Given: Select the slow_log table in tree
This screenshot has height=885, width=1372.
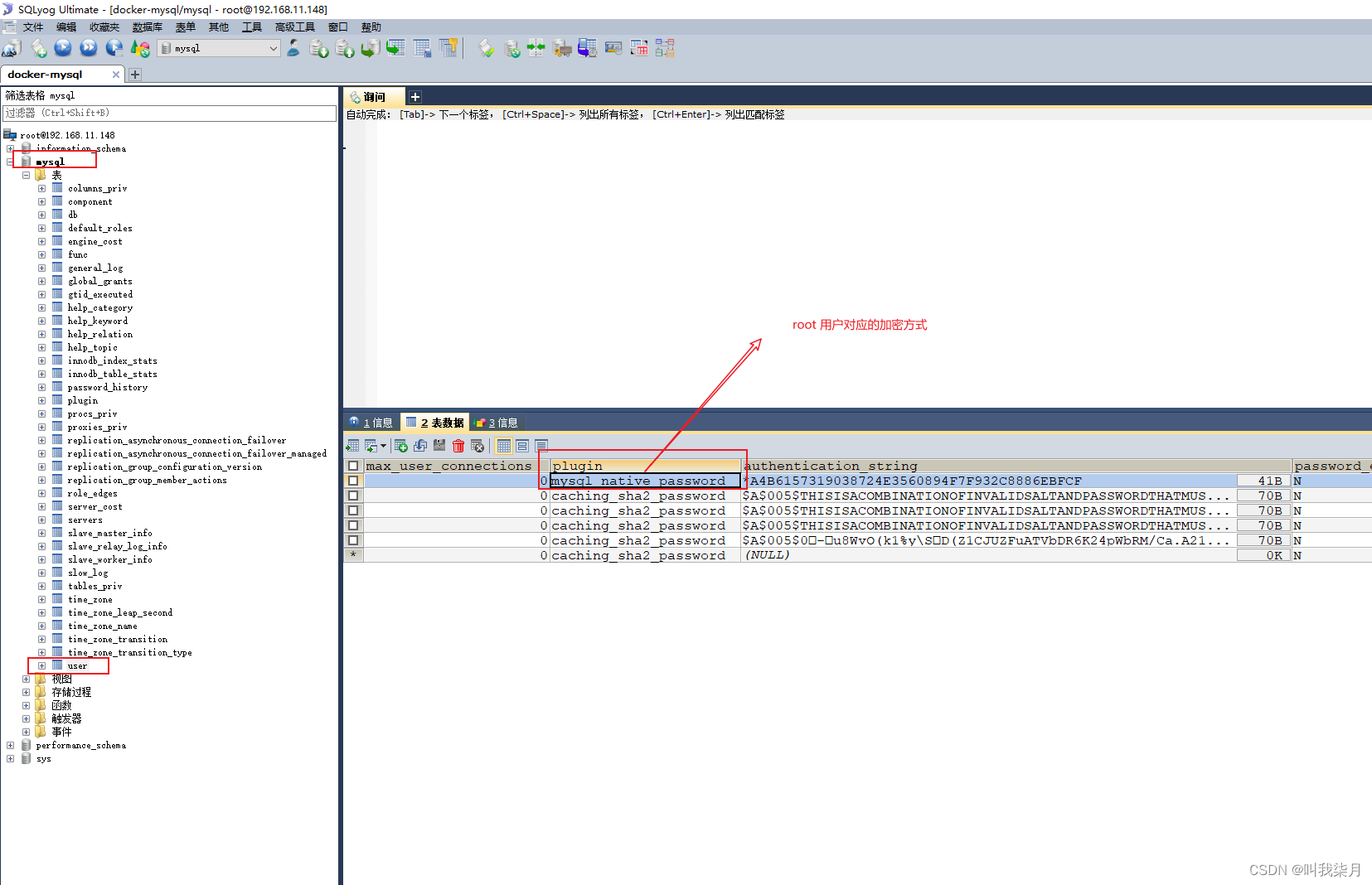Looking at the screenshot, I should [x=88, y=573].
